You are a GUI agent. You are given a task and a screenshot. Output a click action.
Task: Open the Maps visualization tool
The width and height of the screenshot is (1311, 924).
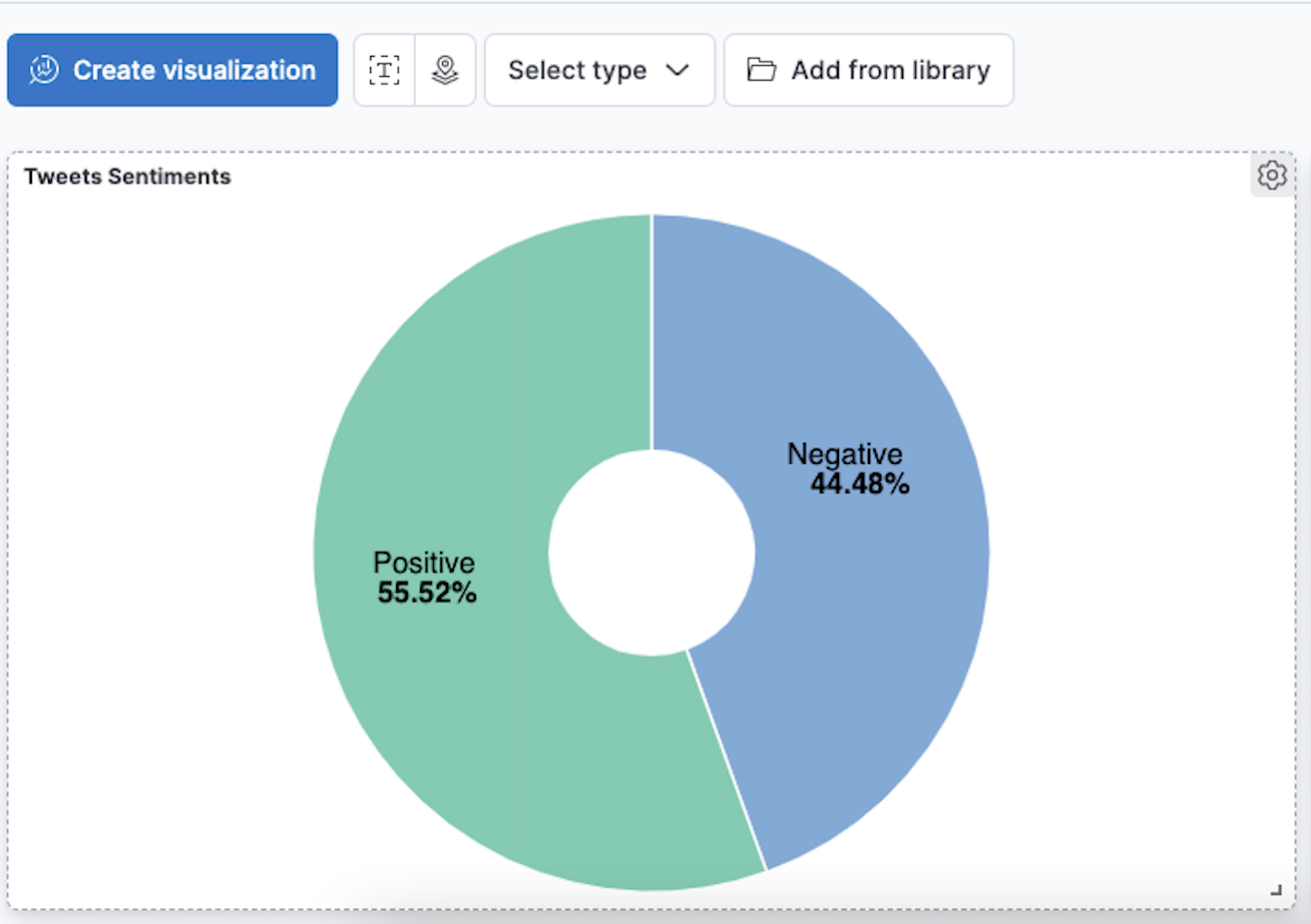(x=445, y=70)
